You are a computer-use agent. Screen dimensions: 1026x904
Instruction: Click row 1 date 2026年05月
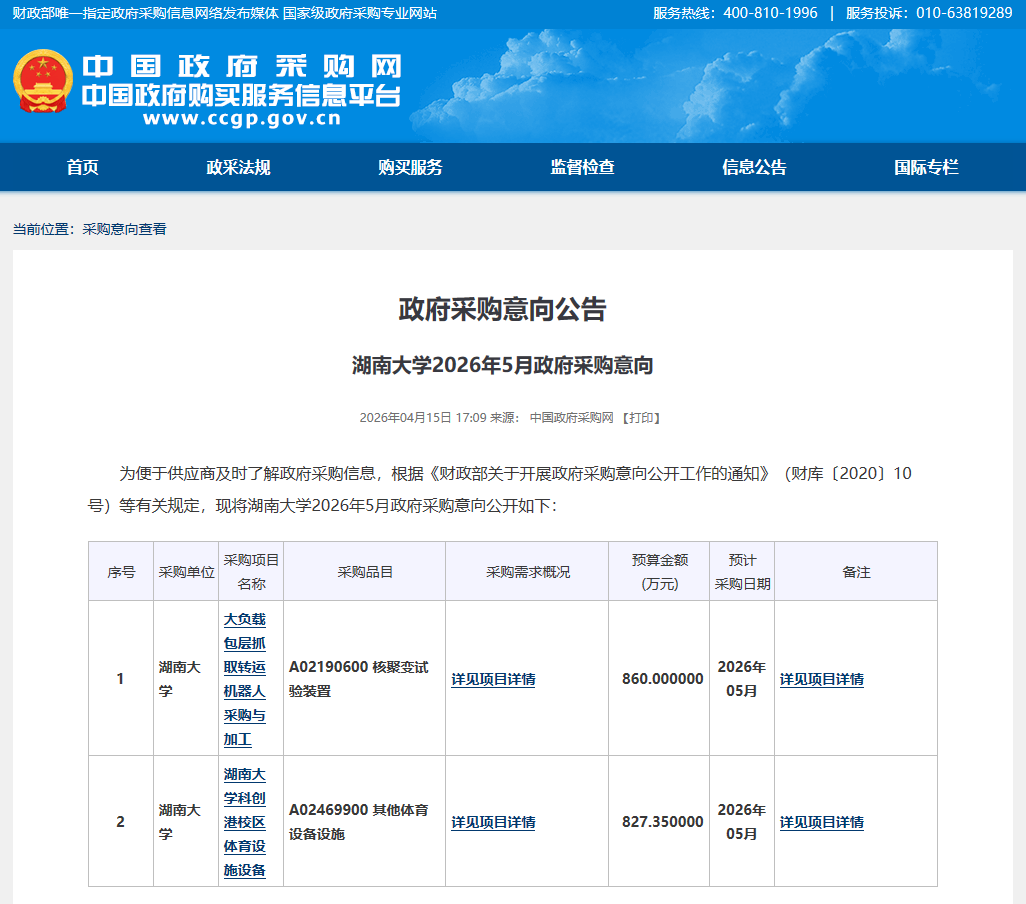[741, 679]
